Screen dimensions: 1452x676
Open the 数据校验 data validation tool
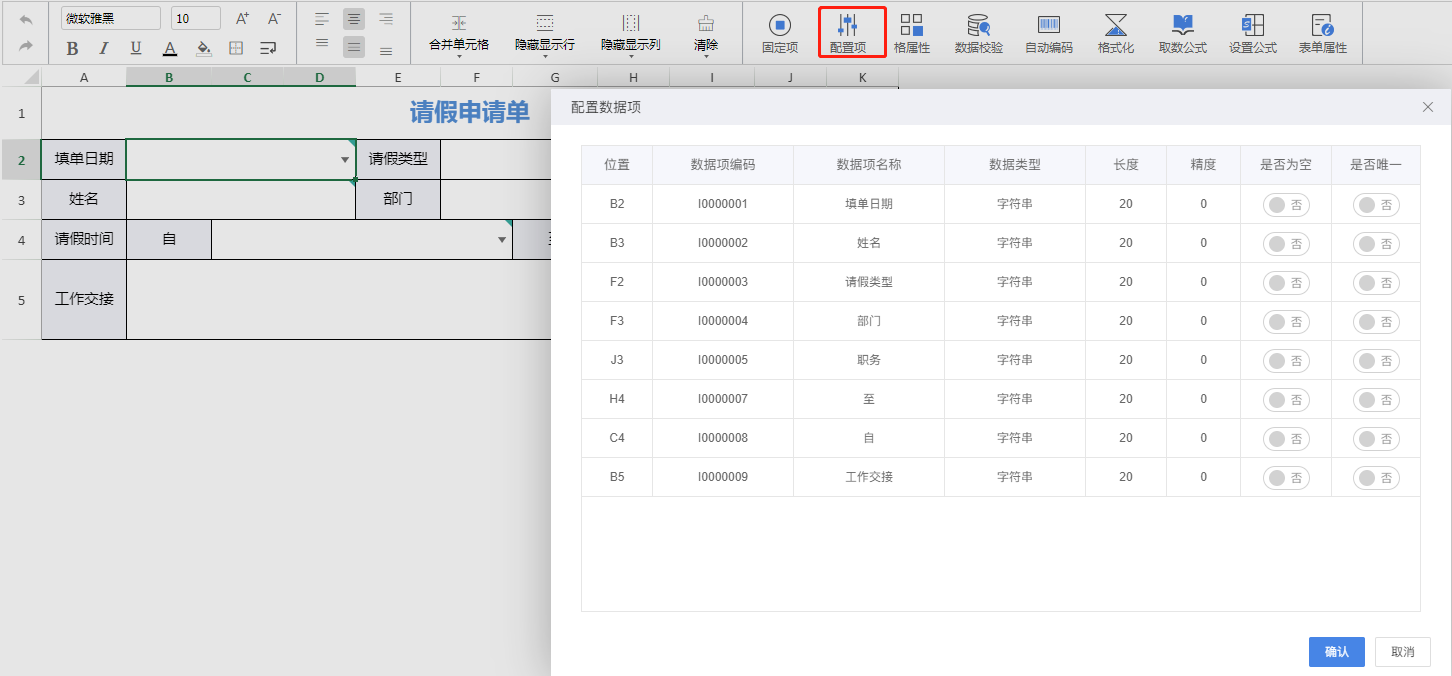click(x=979, y=33)
